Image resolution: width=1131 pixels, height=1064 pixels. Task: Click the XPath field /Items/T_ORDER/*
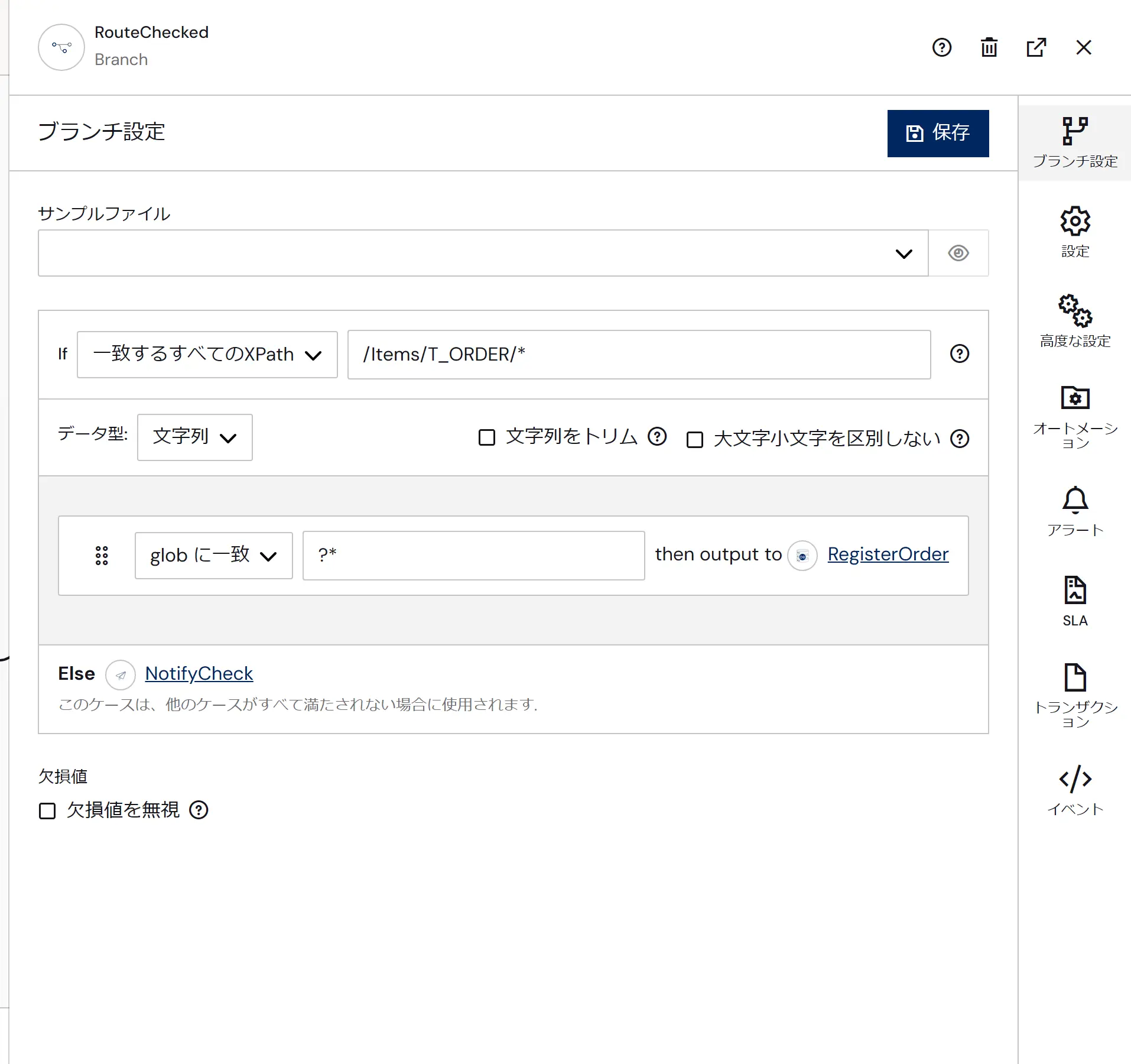(x=639, y=354)
